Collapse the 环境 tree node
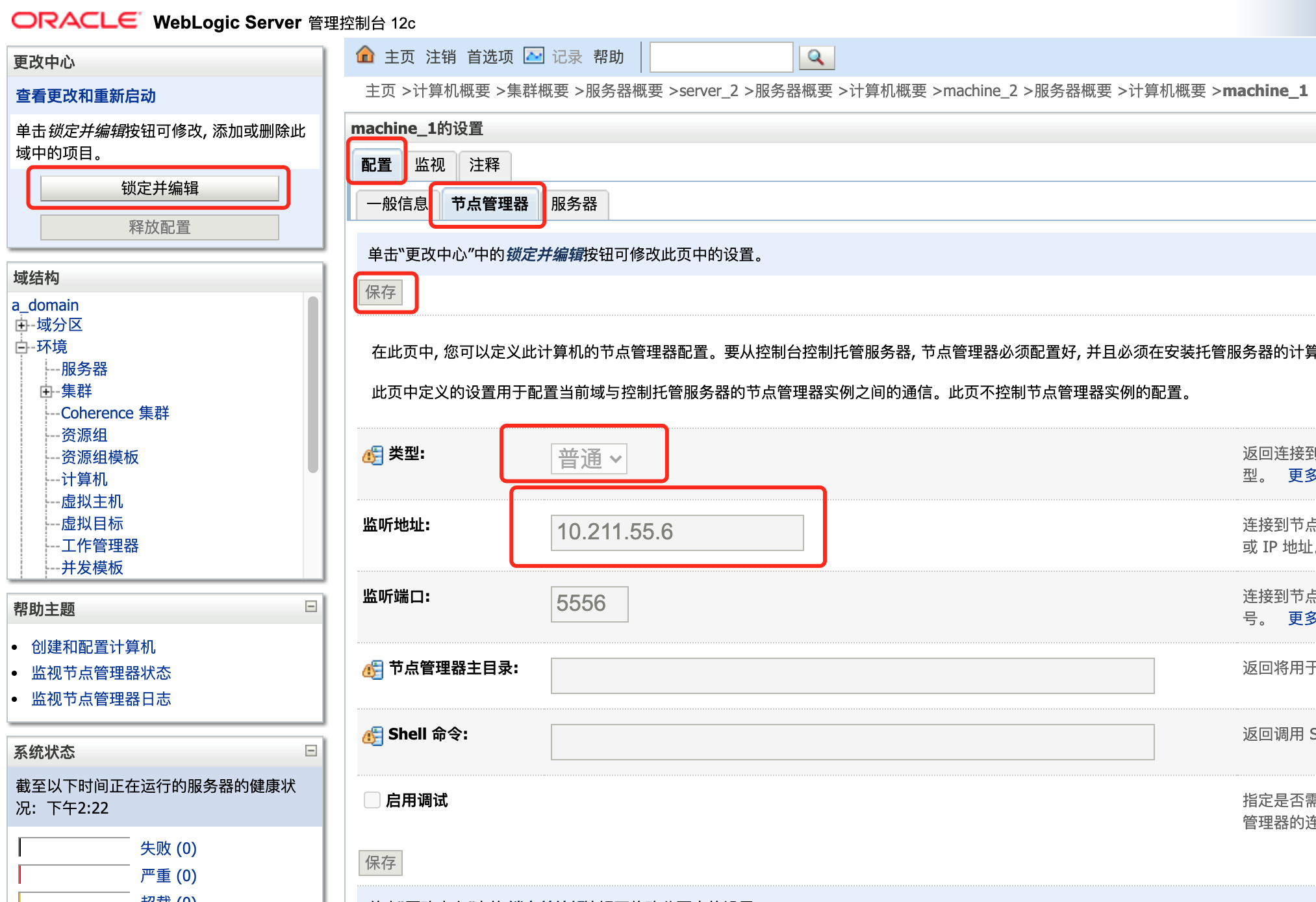 pos(21,347)
